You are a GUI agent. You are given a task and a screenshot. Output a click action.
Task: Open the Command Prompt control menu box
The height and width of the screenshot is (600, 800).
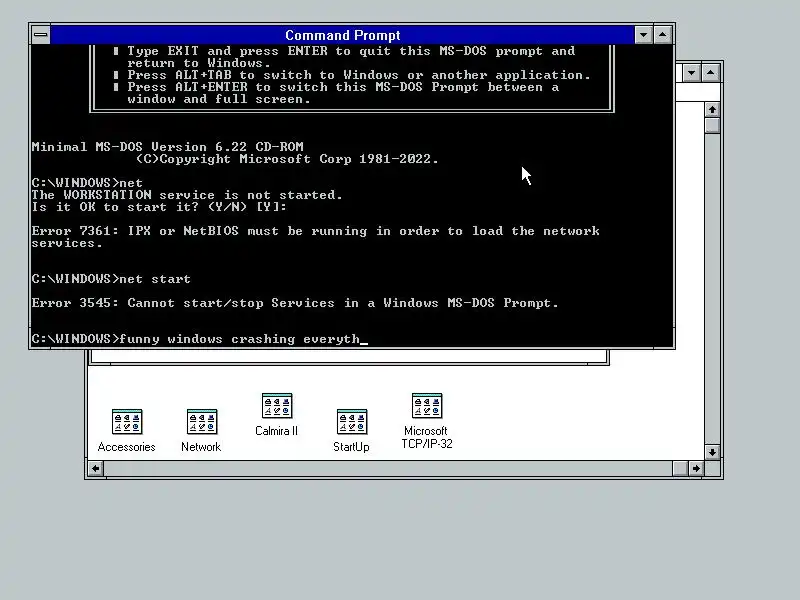41,35
